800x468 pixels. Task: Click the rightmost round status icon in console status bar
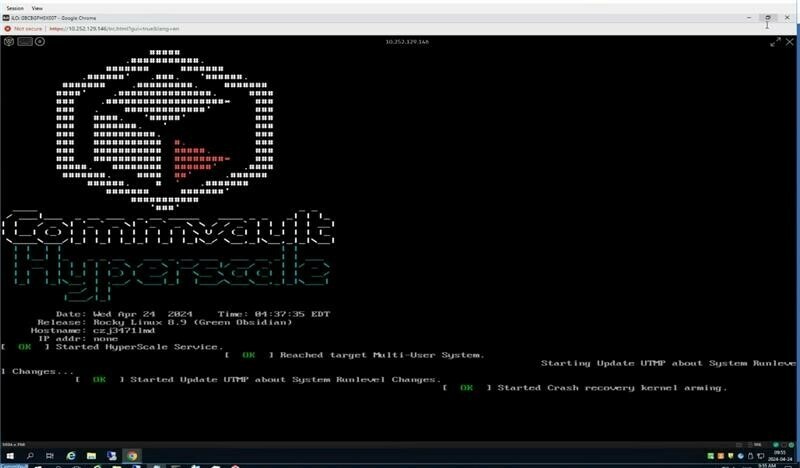pyautogui.click(x=791, y=445)
